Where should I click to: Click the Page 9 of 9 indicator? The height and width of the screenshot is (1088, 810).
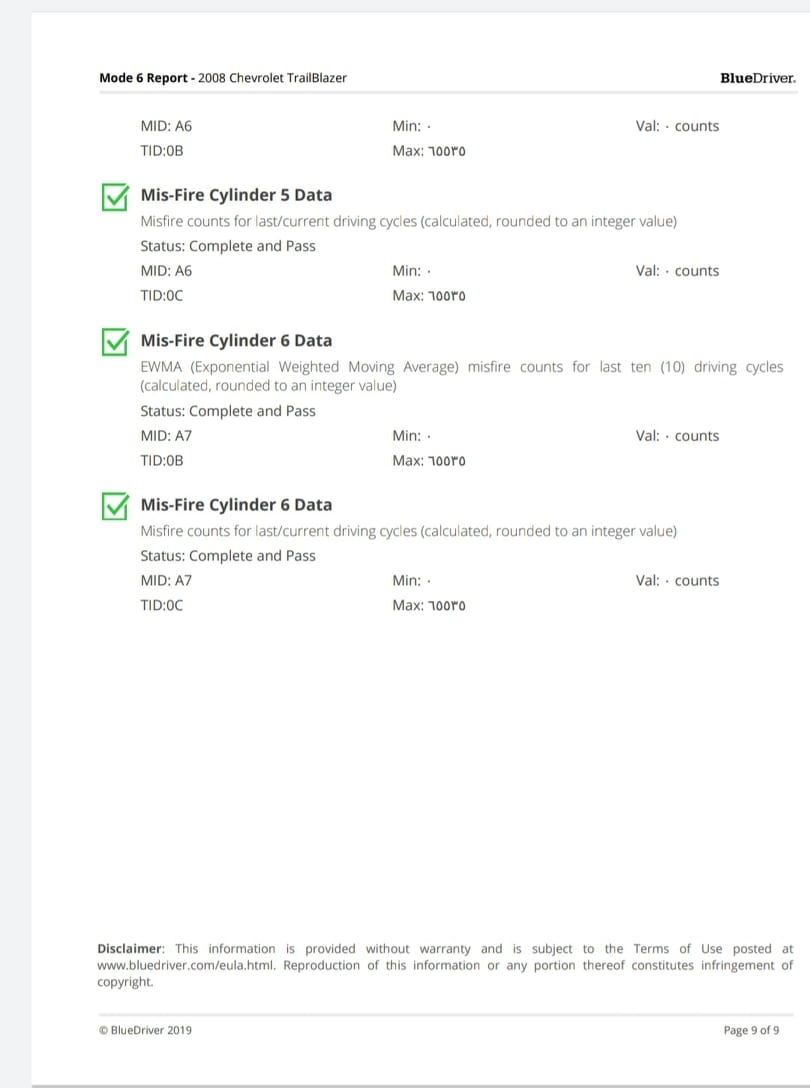tap(751, 1030)
